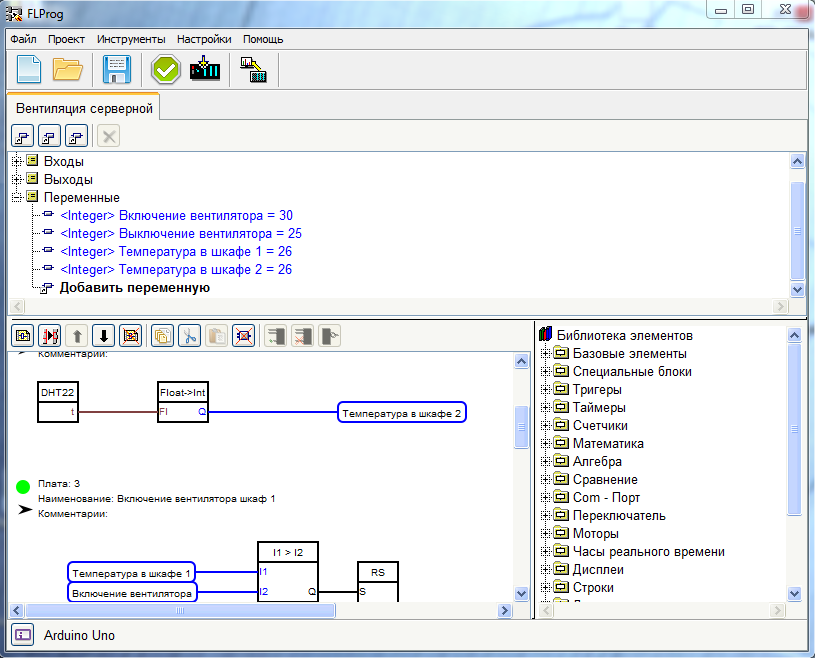Expand the Специальные блоки folder
This screenshot has width=815, height=658.
click(545, 372)
